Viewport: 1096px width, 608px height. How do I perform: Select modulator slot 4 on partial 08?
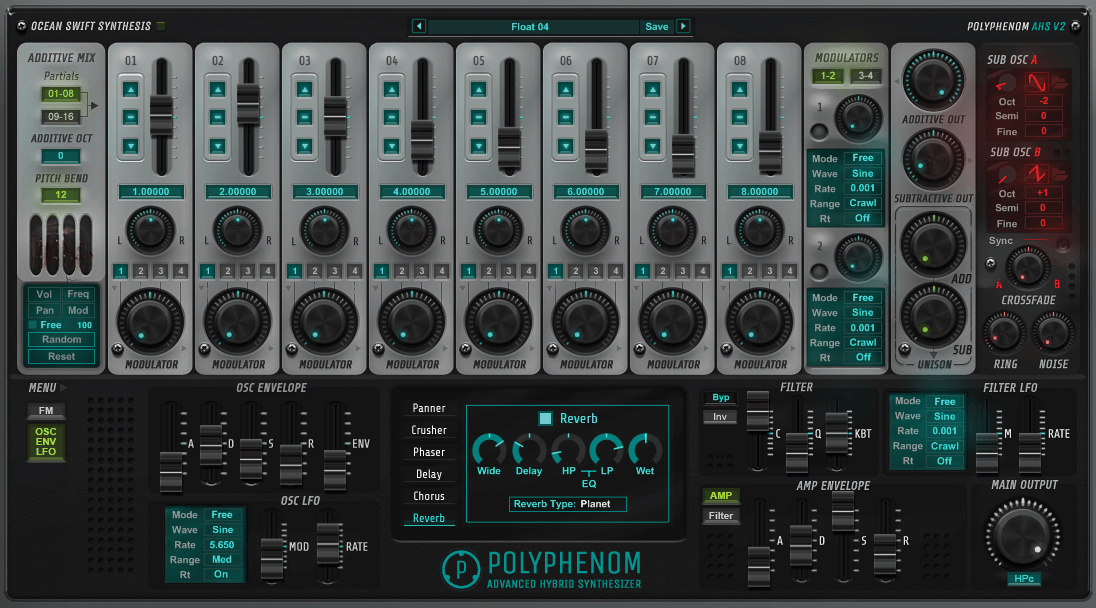tap(789, 271)
